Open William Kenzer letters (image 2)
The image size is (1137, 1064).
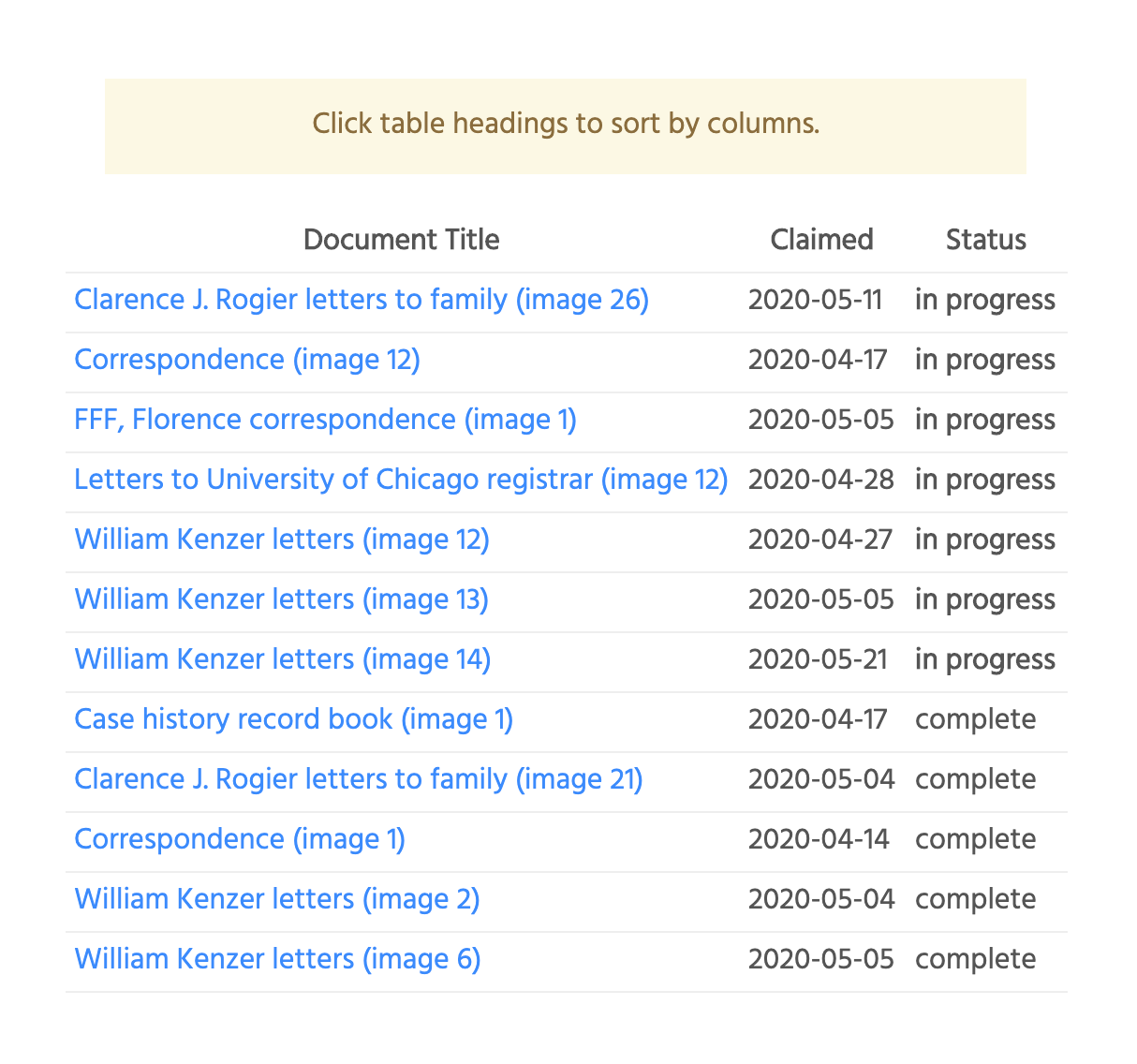click(x=276, y=899)
